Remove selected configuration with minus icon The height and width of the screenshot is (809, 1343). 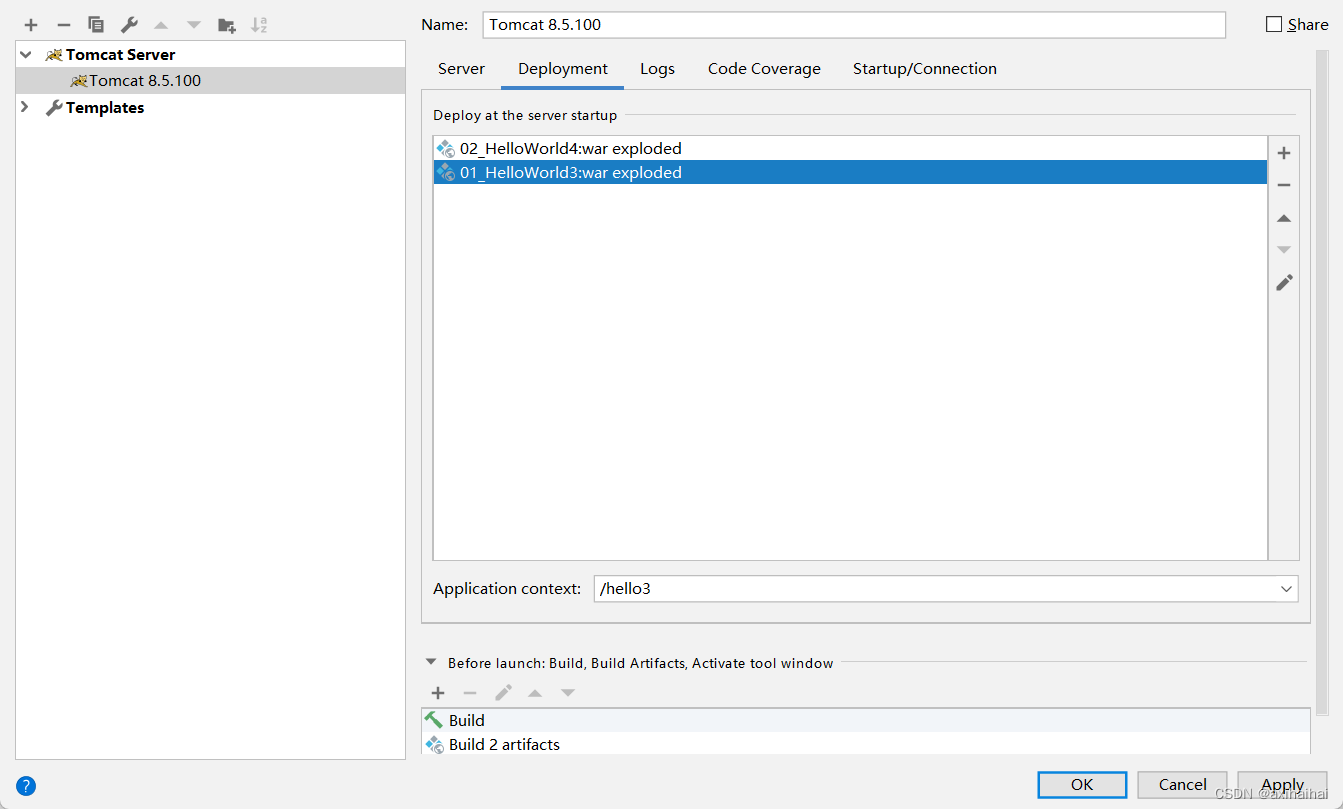click(x=64, y=25)
